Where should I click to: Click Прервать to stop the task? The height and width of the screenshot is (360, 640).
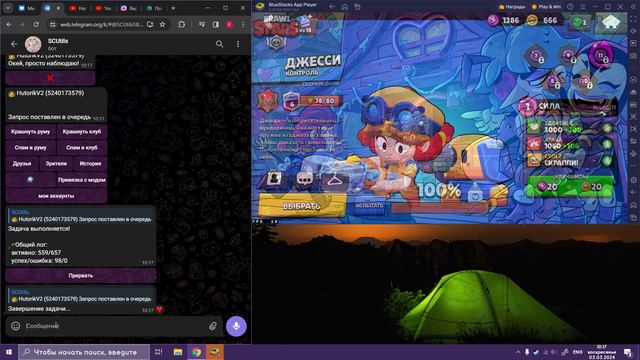coord(80,276)
